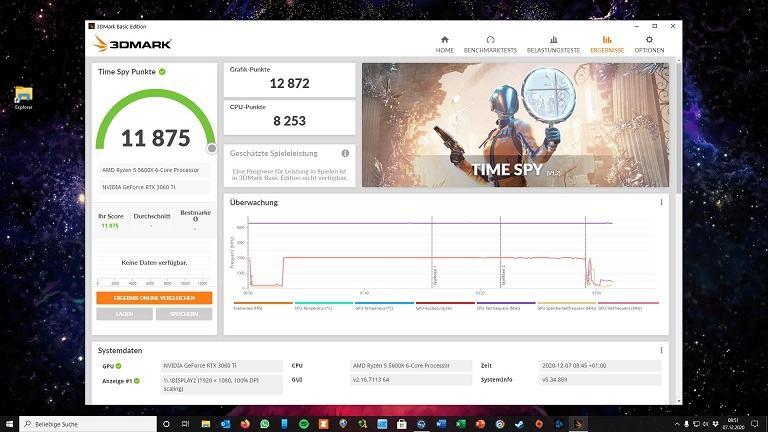Click green check next to Anzeige #1
The image size is (768, 432).
[137, 381]
